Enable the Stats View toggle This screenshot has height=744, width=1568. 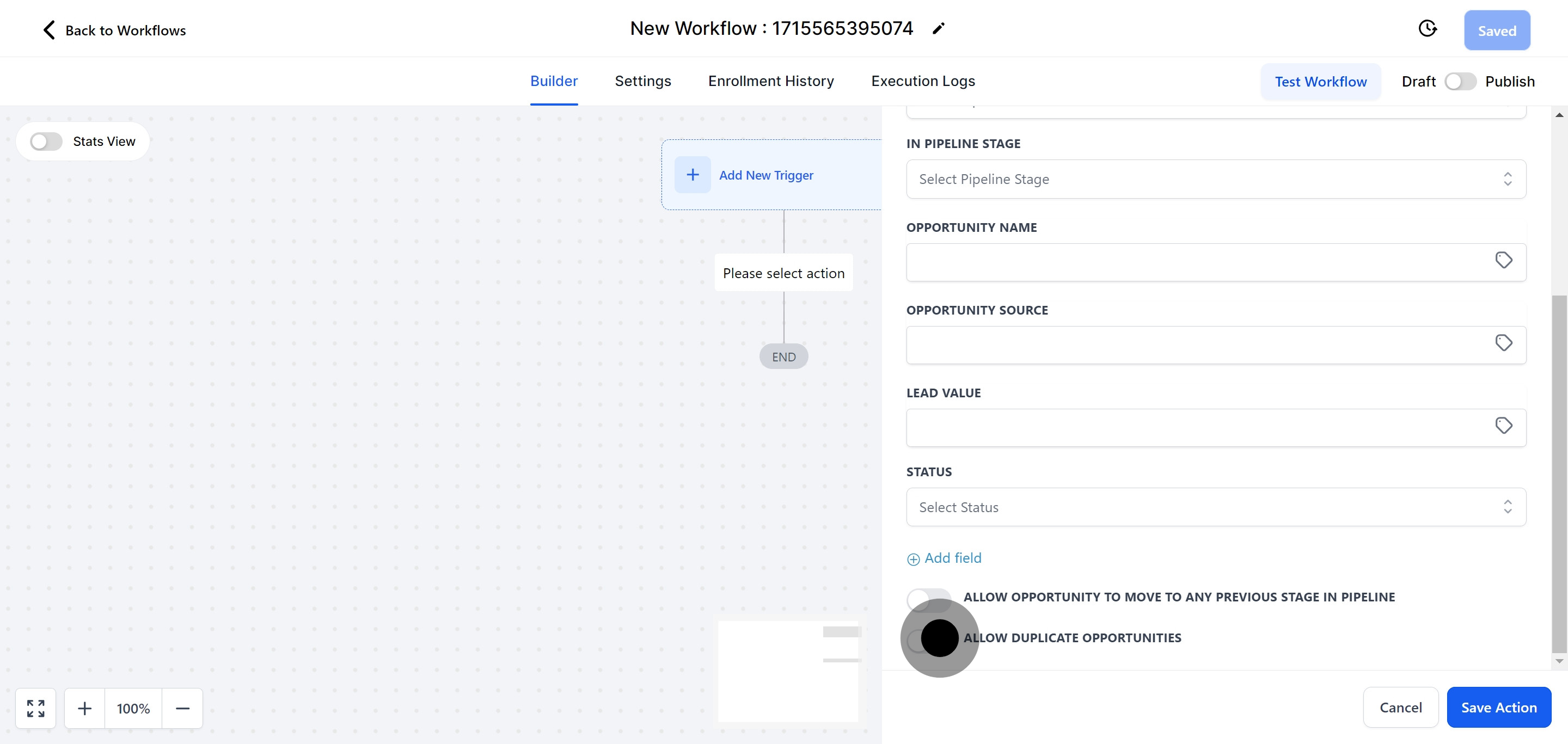[x=46, y=142]
